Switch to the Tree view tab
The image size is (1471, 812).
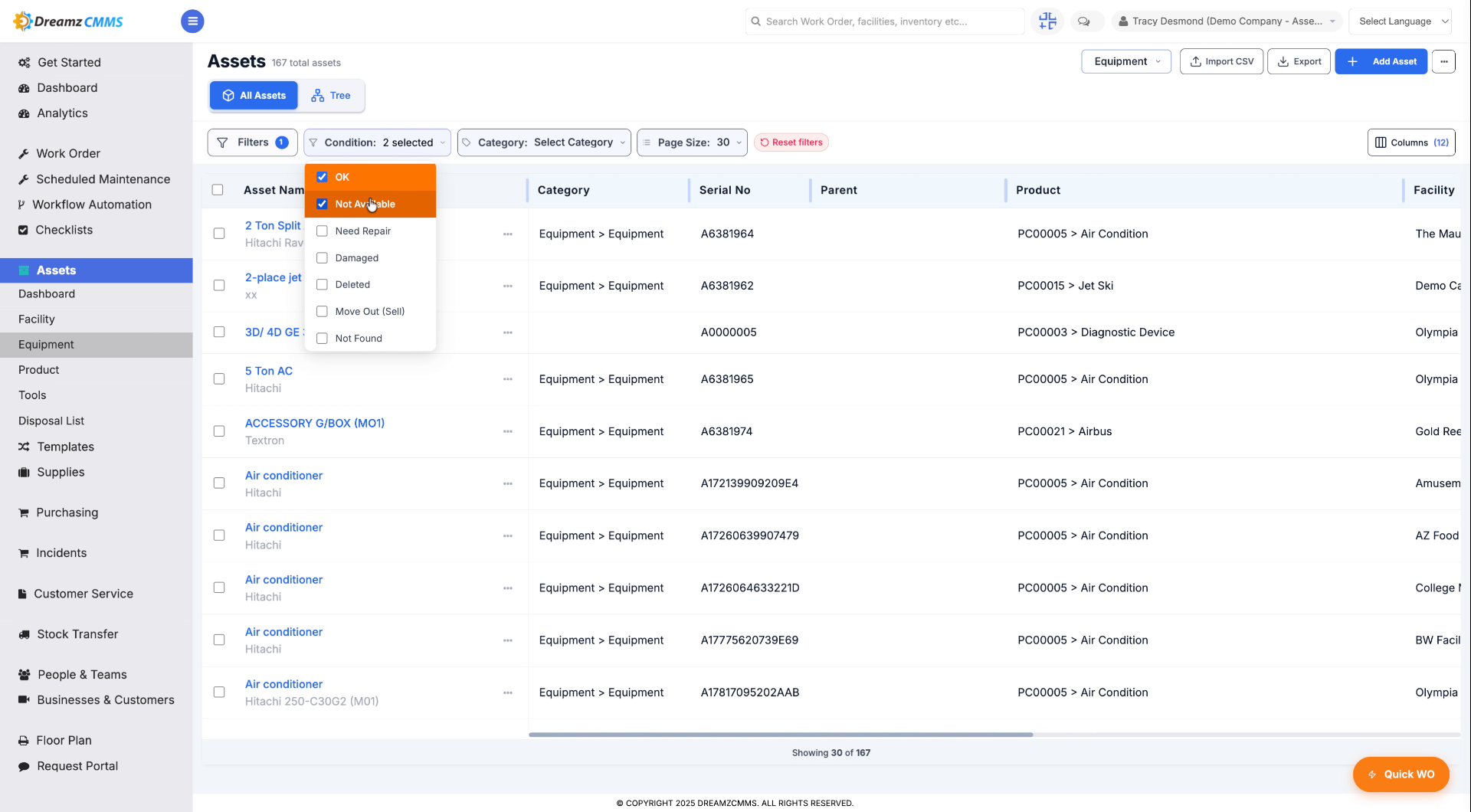point(331,96)
